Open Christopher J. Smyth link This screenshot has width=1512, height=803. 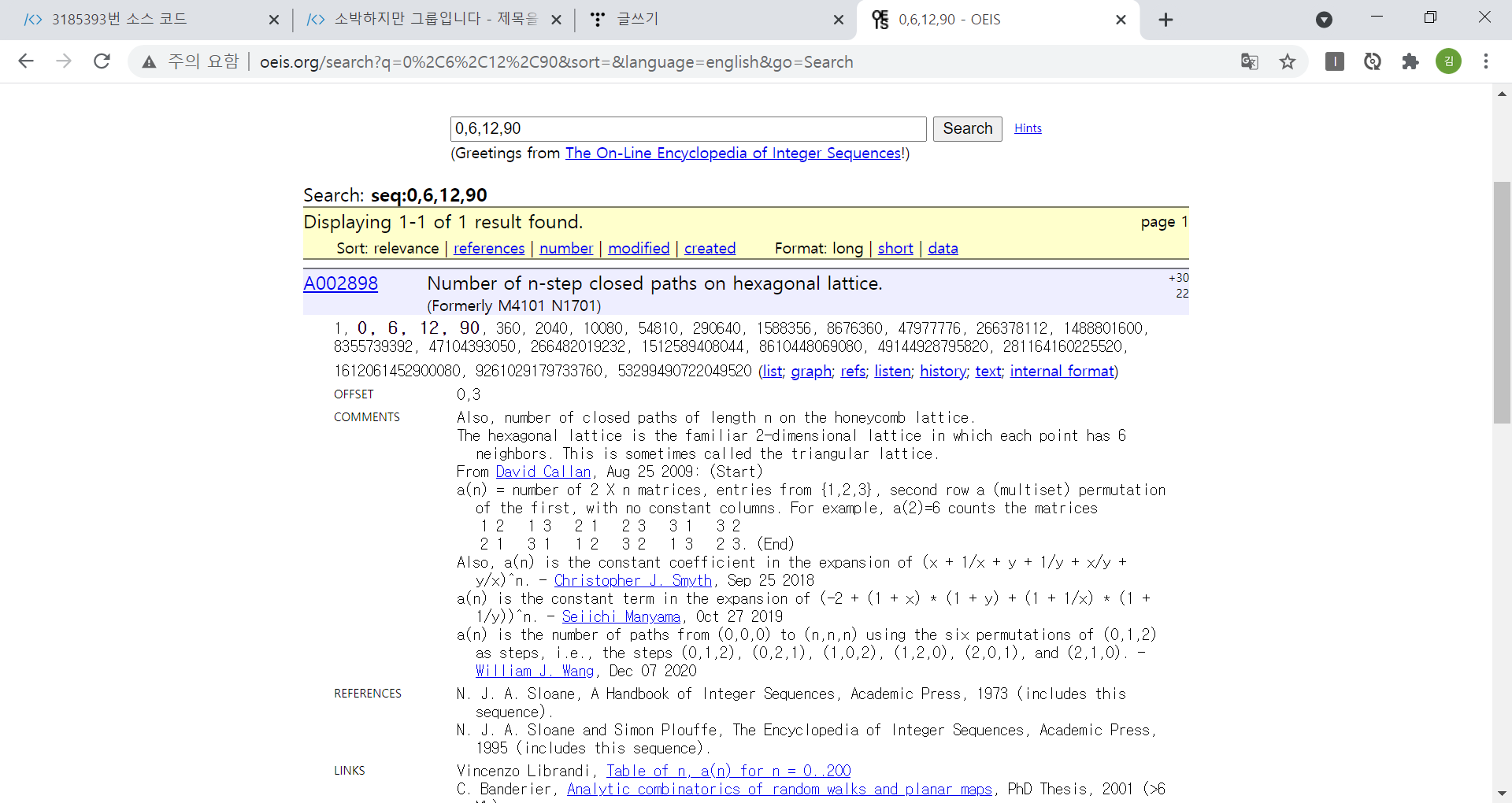coord(633,580)
